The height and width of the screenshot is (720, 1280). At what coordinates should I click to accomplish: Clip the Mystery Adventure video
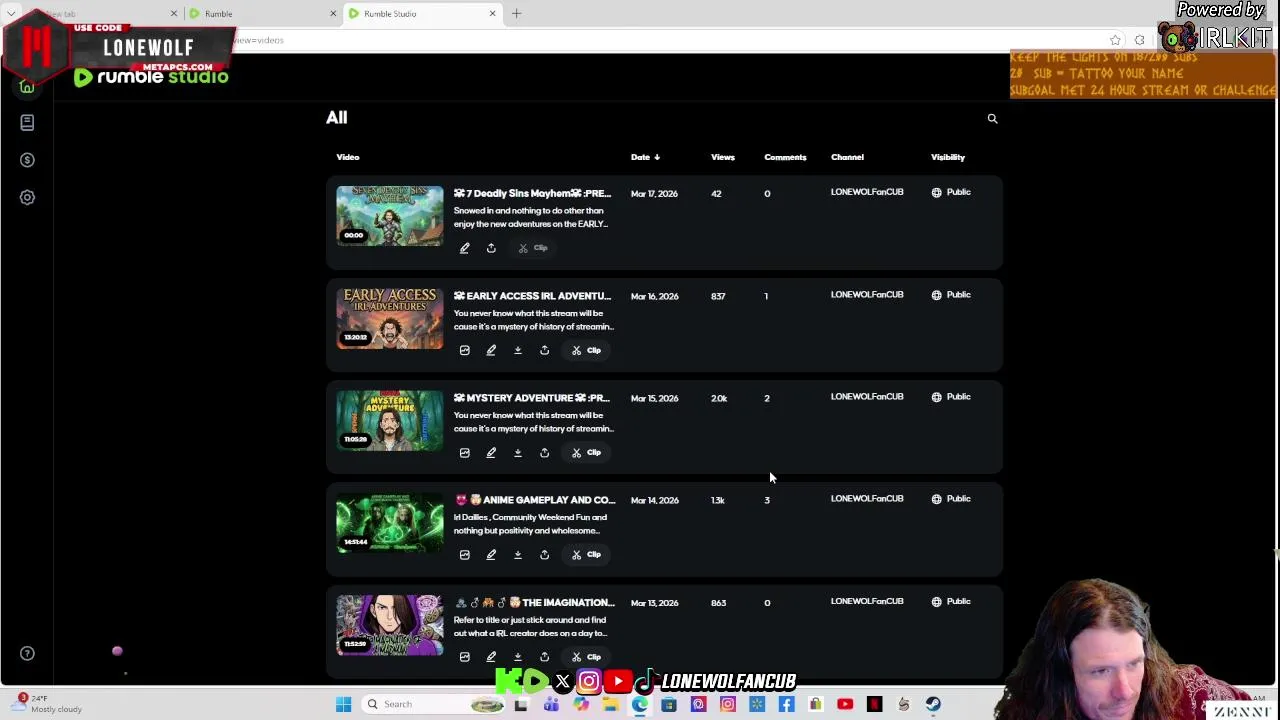click(x=586, y=452)
